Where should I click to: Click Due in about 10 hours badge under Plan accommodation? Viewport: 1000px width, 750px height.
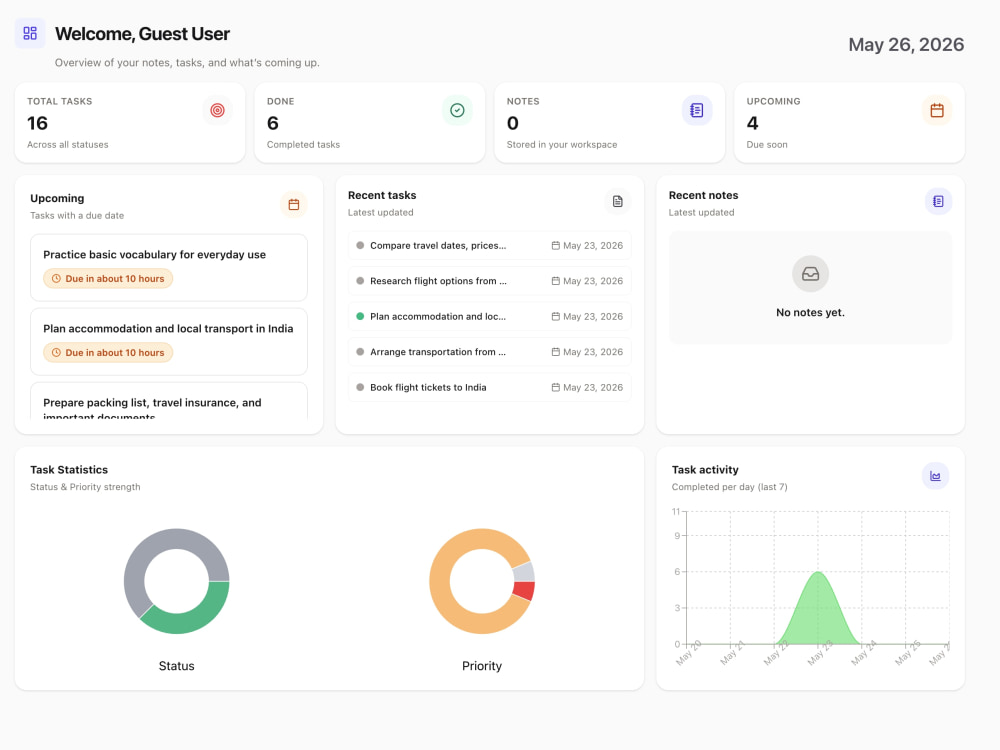tap(108, 353)
